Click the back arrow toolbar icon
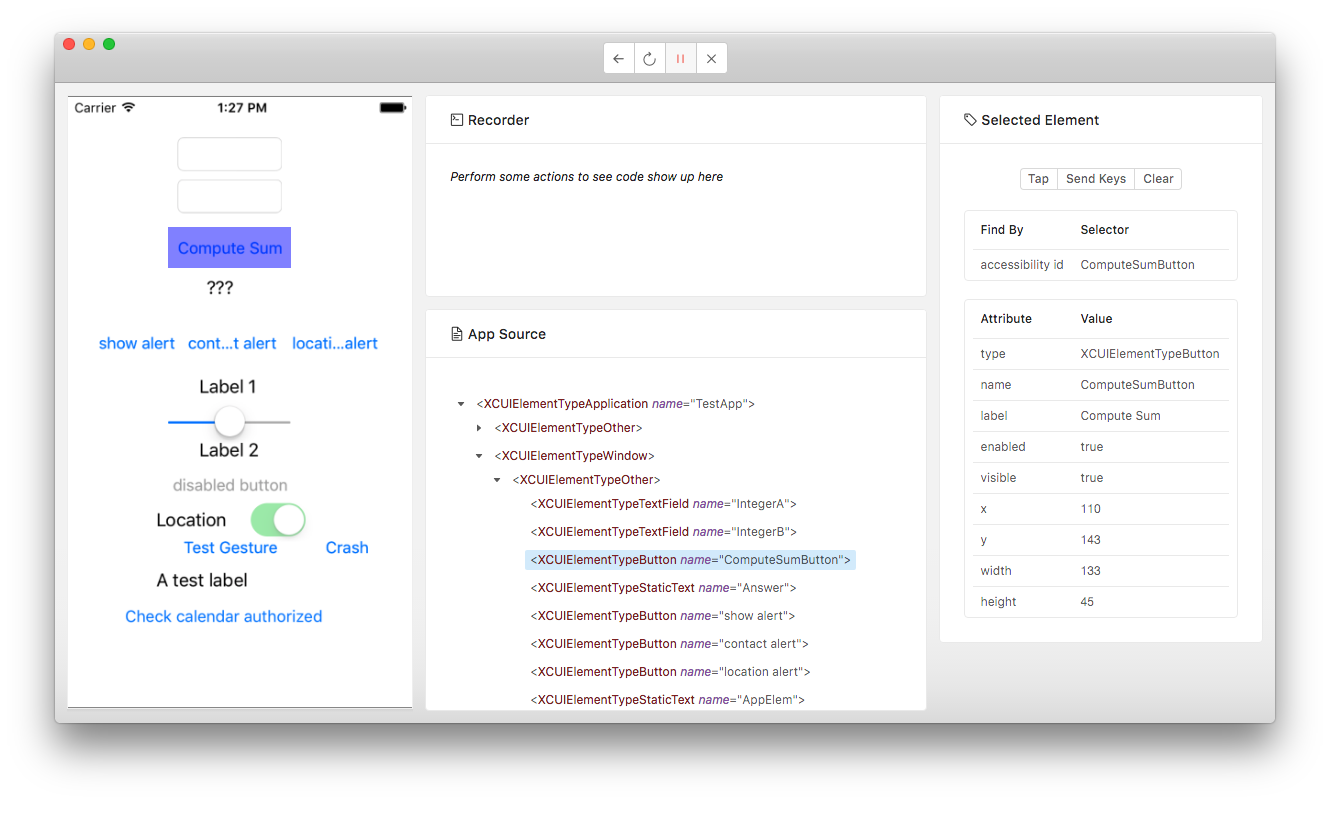Image resolution: width=1333 pixels, height=817 pixels. click(x=619, y=59)
